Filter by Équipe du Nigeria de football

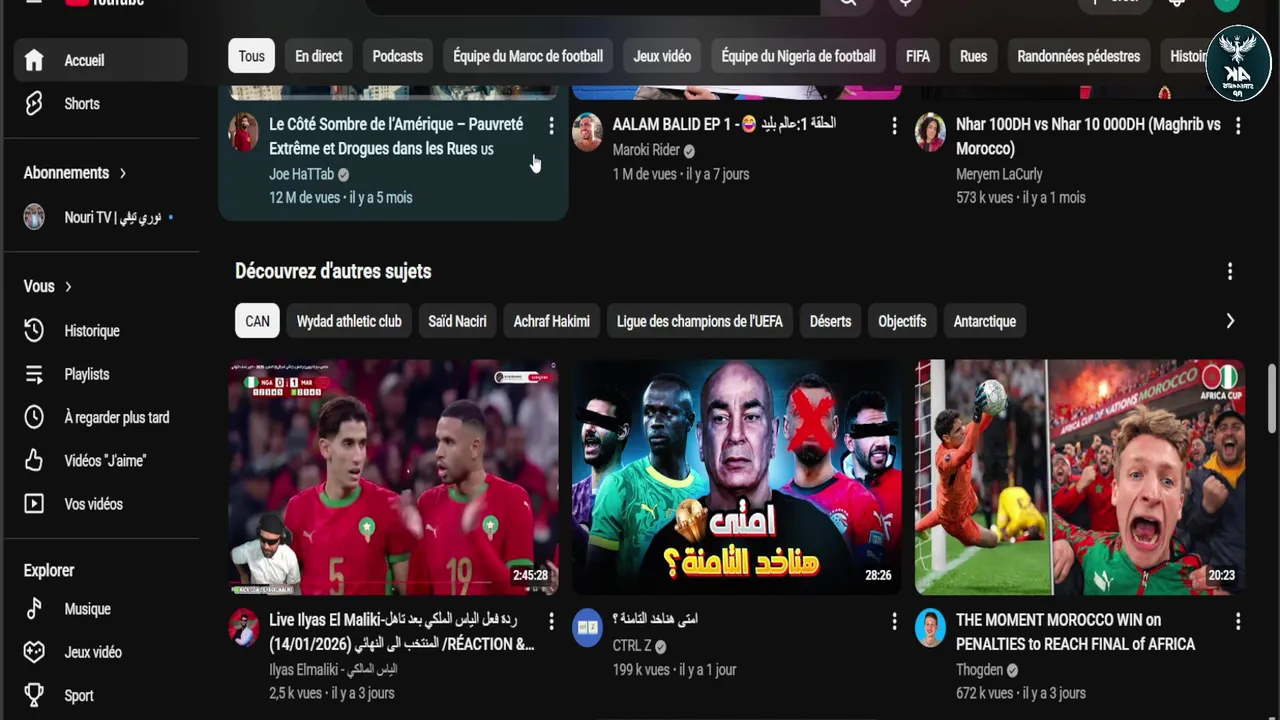click(x=798, y=56)
